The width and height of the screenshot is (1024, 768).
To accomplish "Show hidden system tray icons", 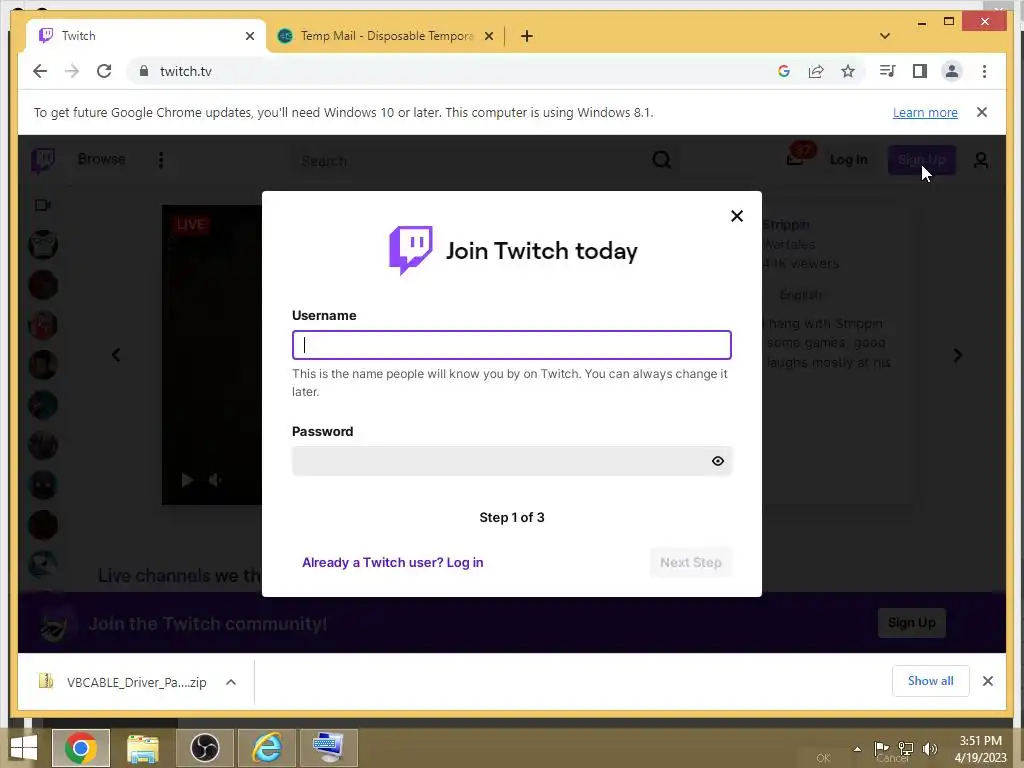I will click(857, 749).
